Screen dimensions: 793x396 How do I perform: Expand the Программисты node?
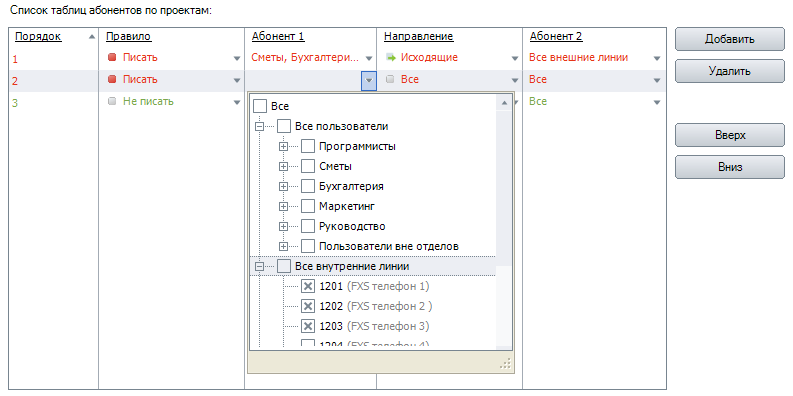283,147
